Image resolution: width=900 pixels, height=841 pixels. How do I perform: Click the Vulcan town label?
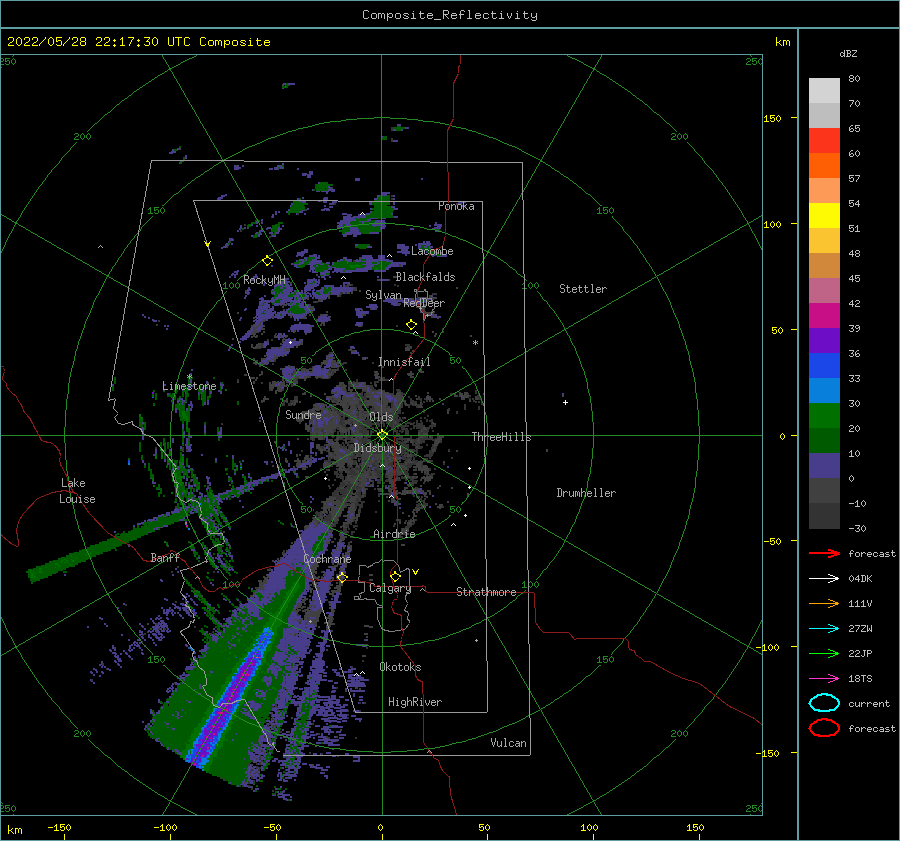(x=509, y=743)
